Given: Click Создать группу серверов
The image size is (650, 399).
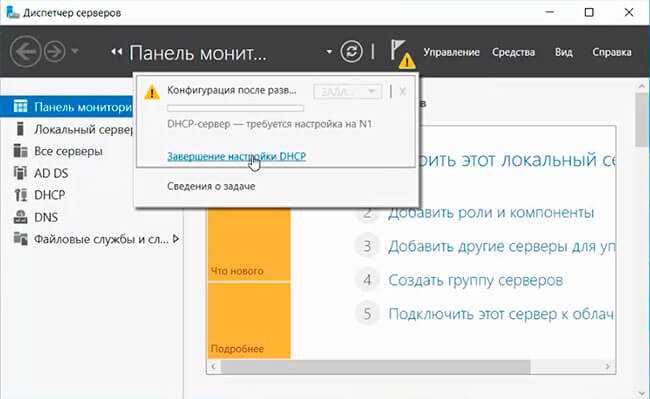Looking at the screenshot, I should coord(475,281).
